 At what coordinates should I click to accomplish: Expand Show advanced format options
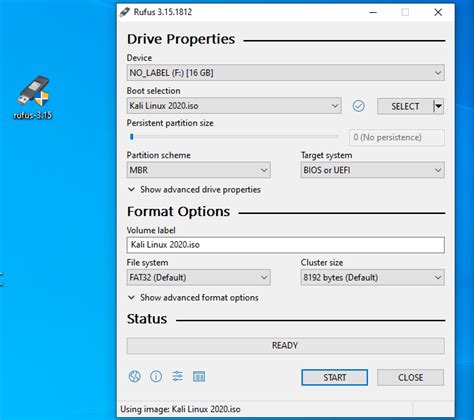[193, 298]
